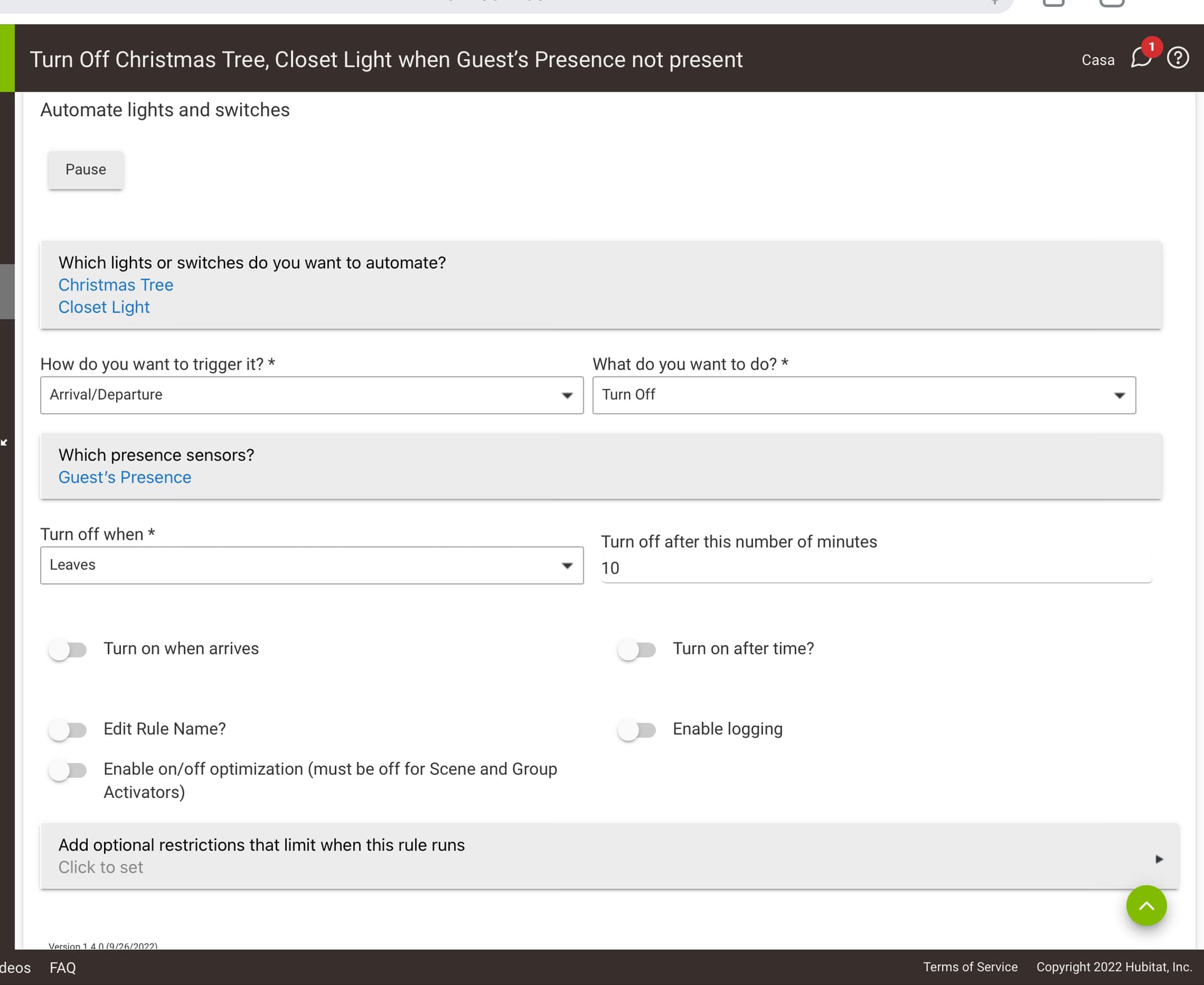Open the Christmas Tree device link
The height and width of the screenshot is (985, 1204).
coord(115,285)
